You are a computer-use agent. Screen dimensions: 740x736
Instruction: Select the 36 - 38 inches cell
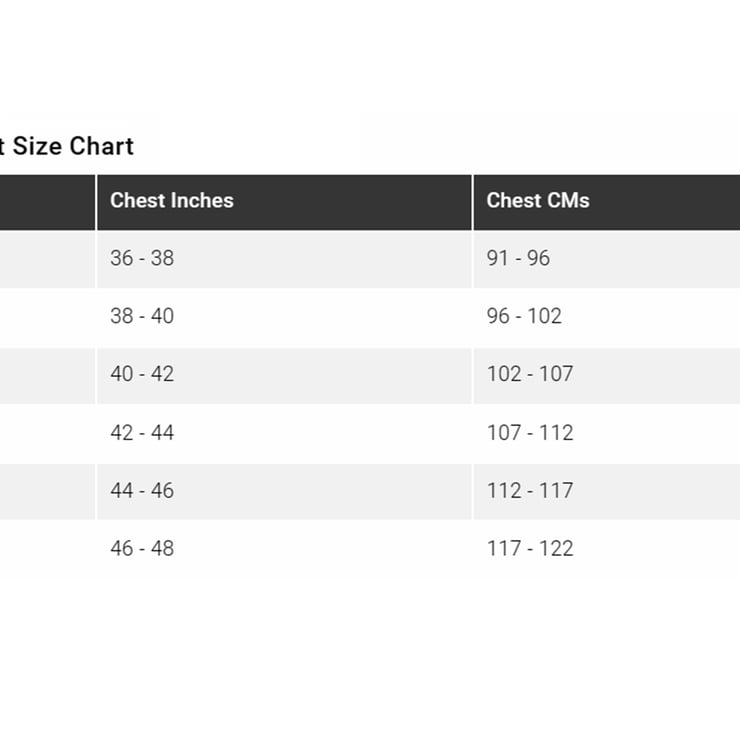point(142,258)
